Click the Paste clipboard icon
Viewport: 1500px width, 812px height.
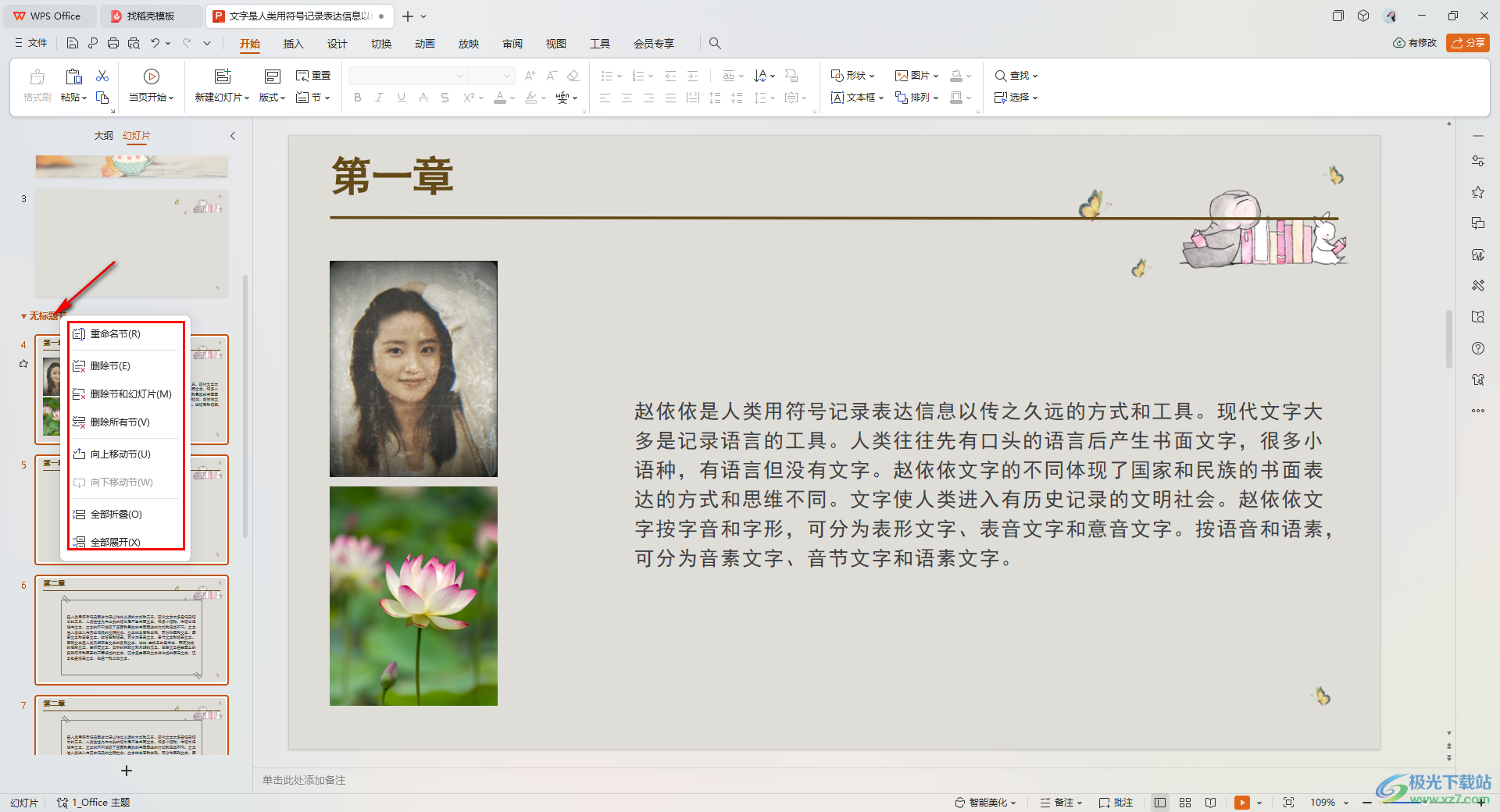74,76
